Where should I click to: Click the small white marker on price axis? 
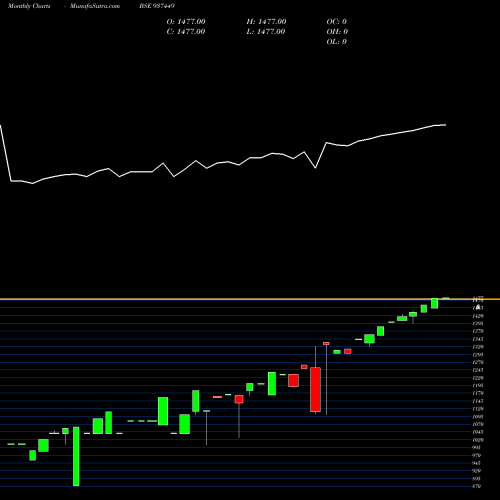click(478, 307)
